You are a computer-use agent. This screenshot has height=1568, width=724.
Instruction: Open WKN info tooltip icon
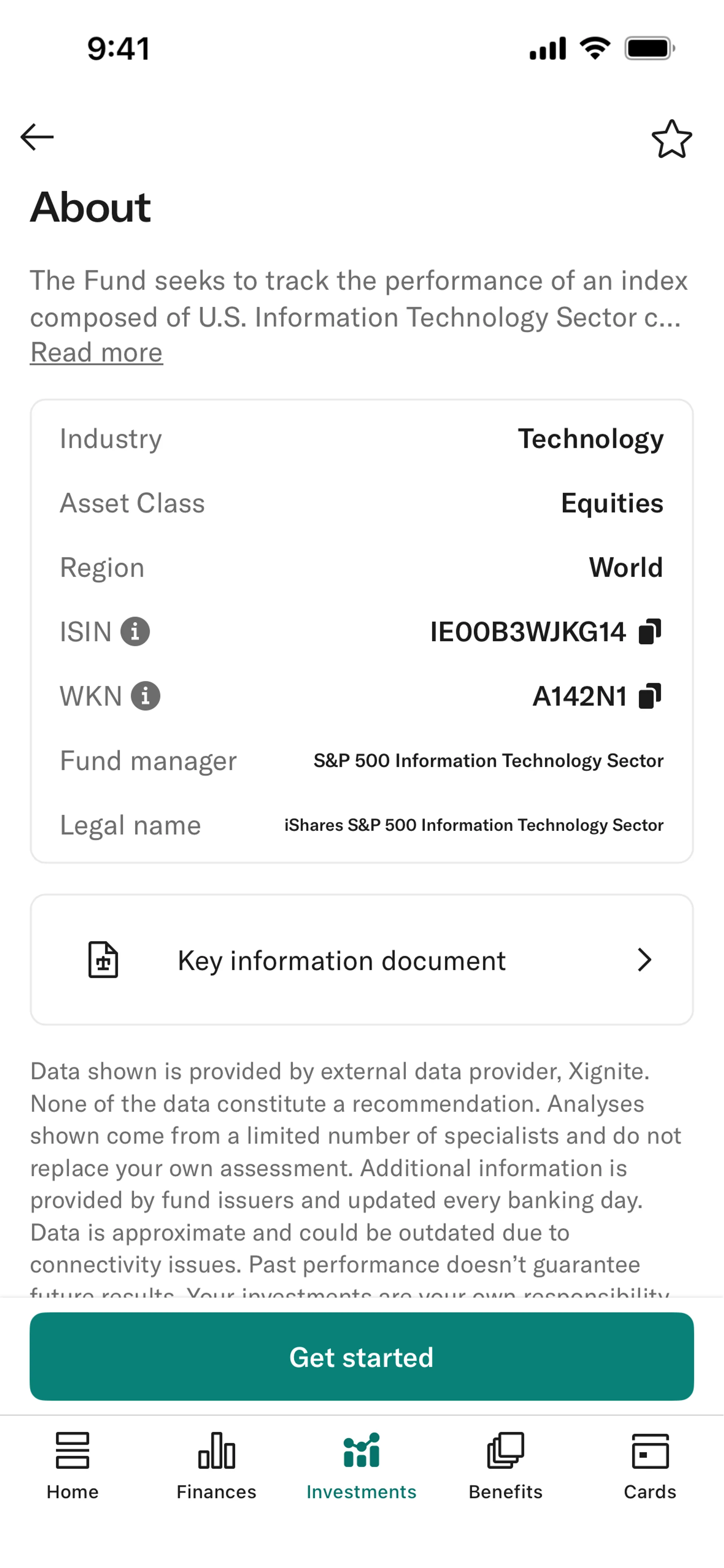click(146, 696)
